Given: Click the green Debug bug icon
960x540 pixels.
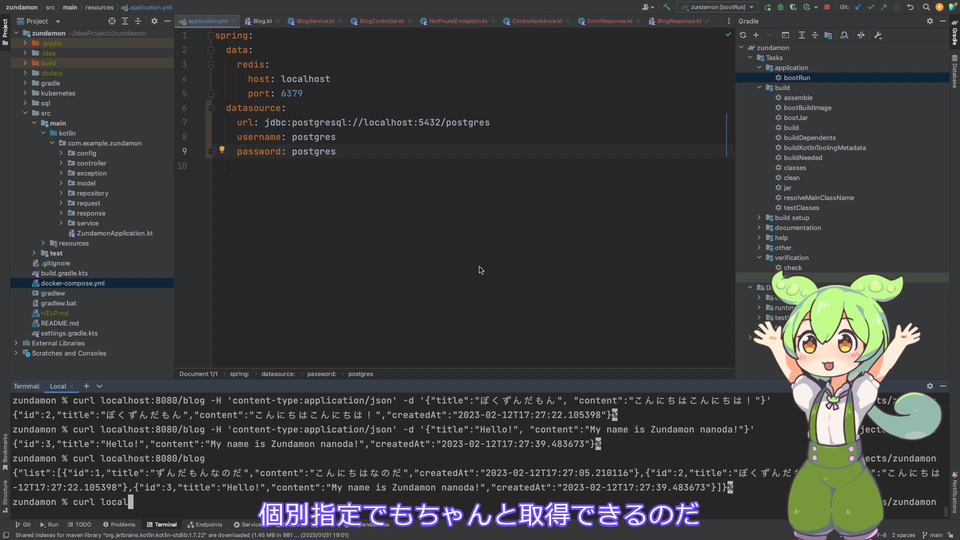Looking at the screenshot, I should coord(781,7).
